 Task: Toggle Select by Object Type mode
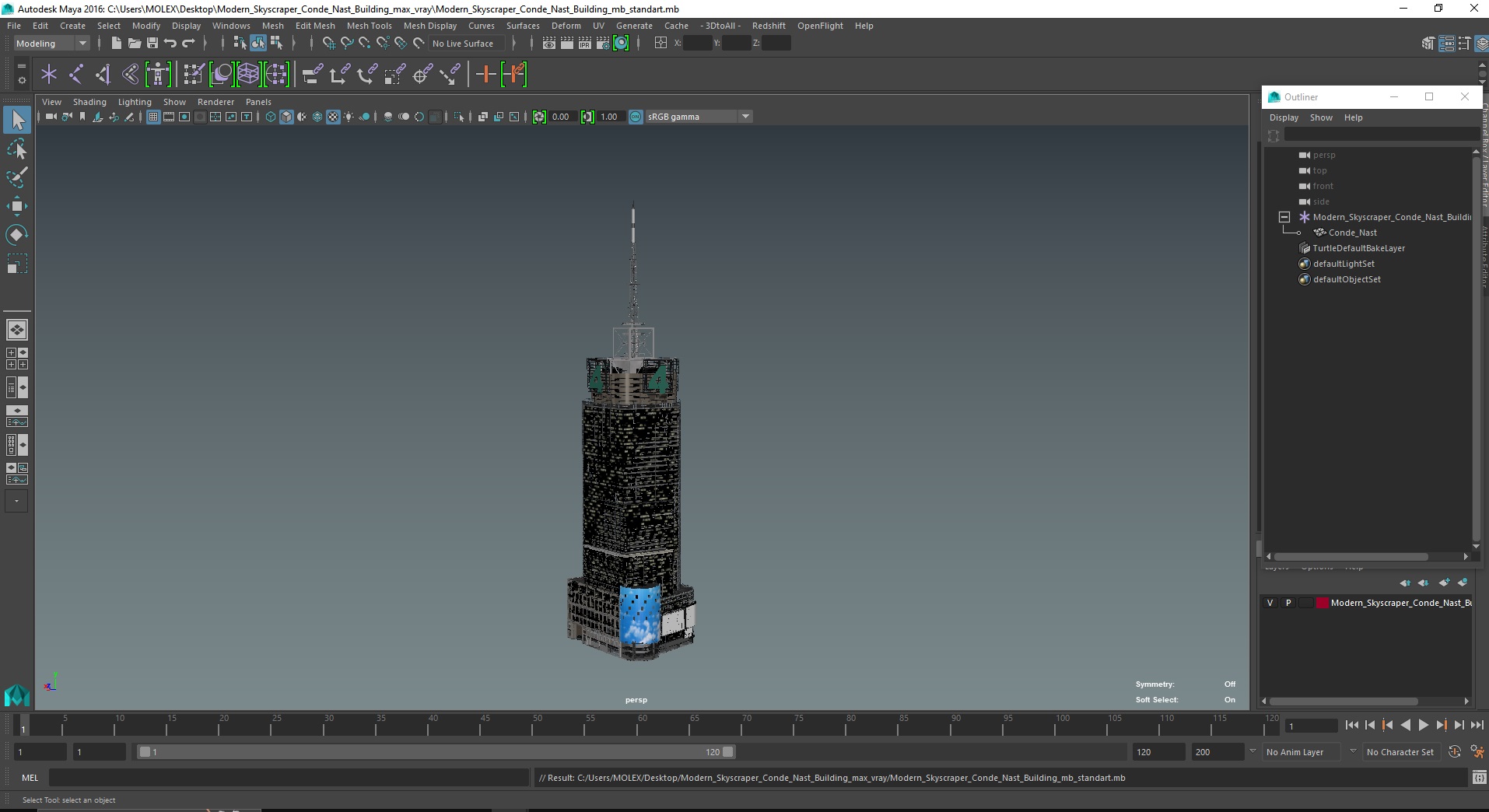pos(258,44)
